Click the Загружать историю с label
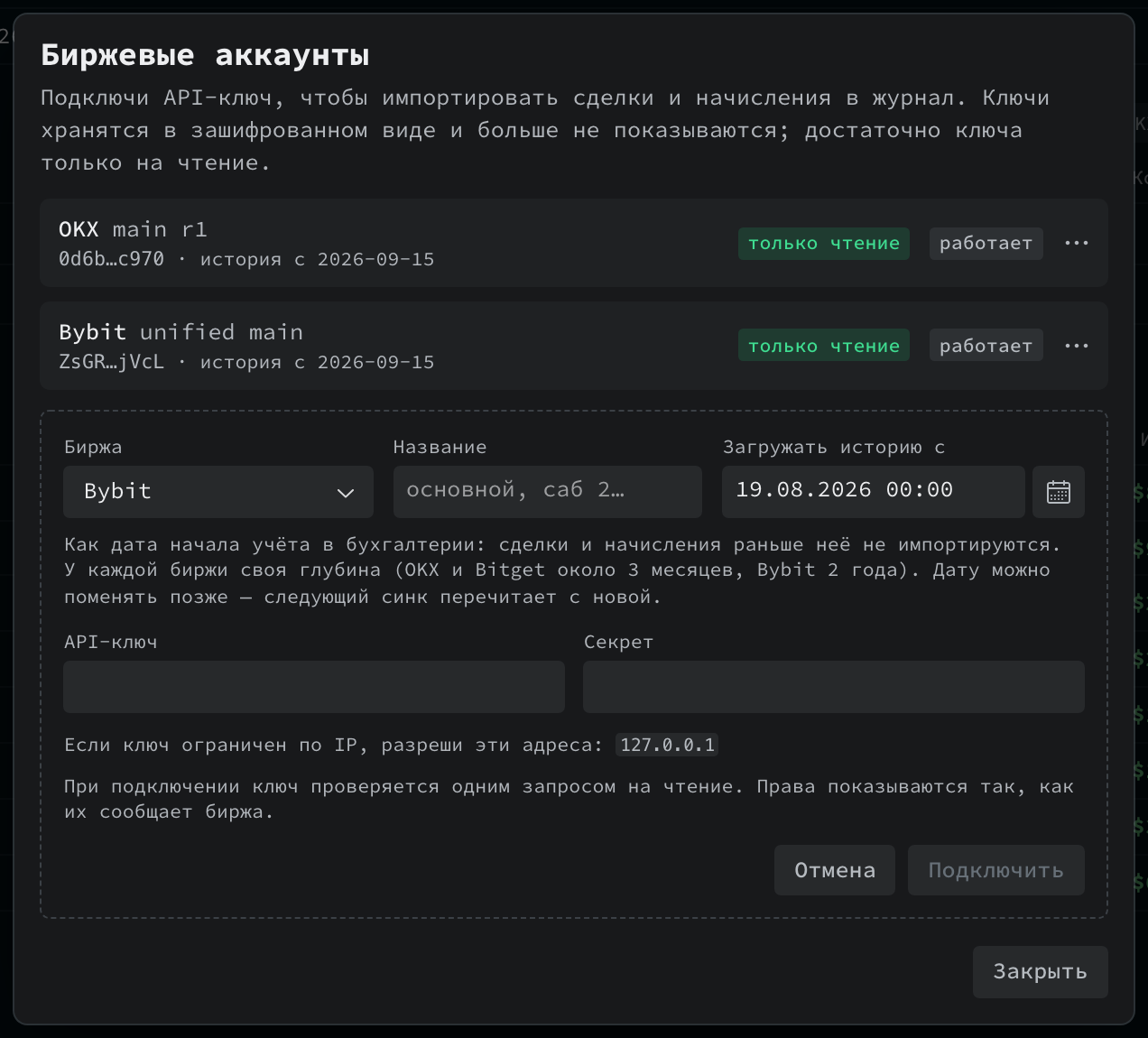 [834, 447]
